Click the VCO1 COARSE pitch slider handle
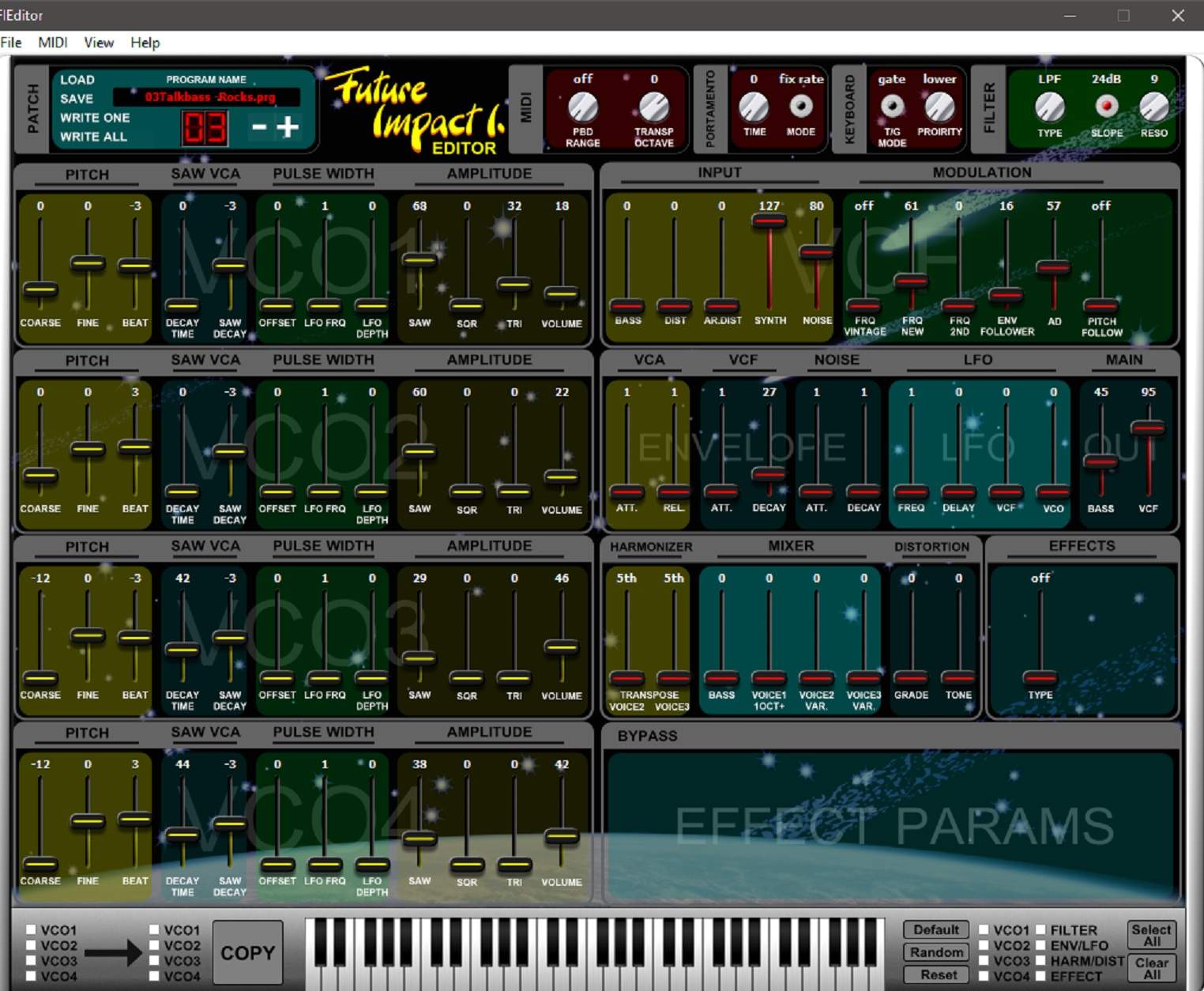Viewport: 1204px width, 991px height. point(40,289)
